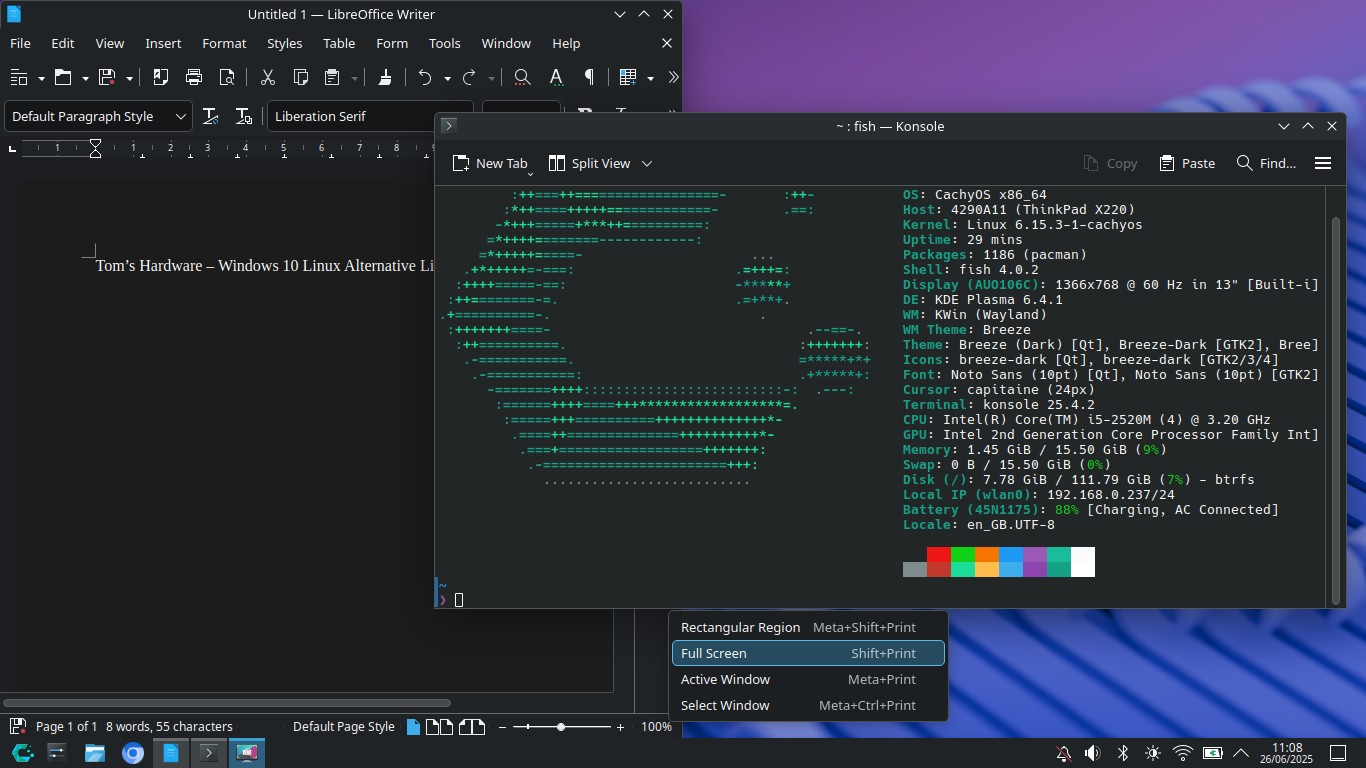Click the Undo arrow icon
This screenshot has height=768, width=1366.
425,77
